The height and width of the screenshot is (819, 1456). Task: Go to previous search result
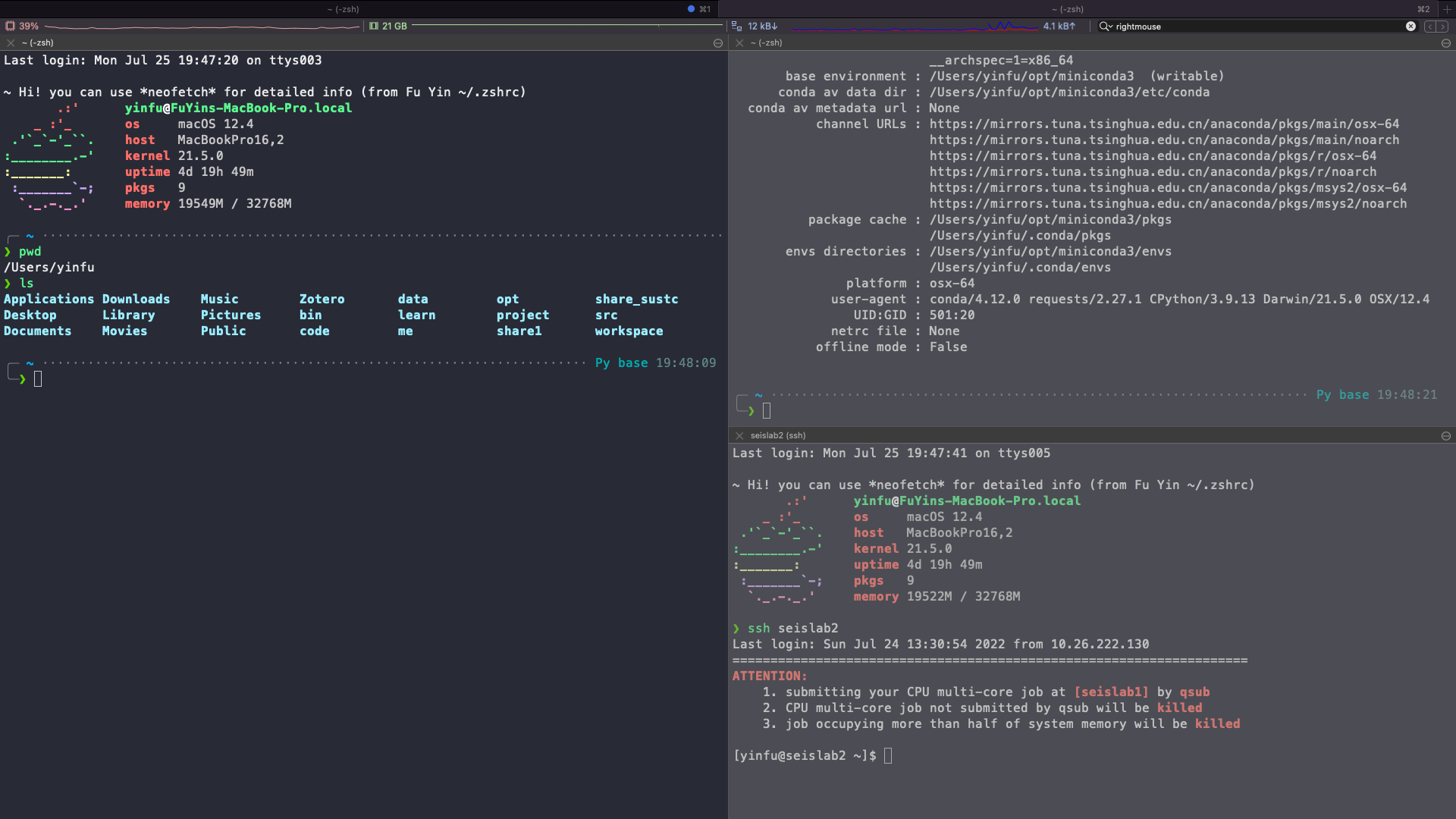point(1430,27)
